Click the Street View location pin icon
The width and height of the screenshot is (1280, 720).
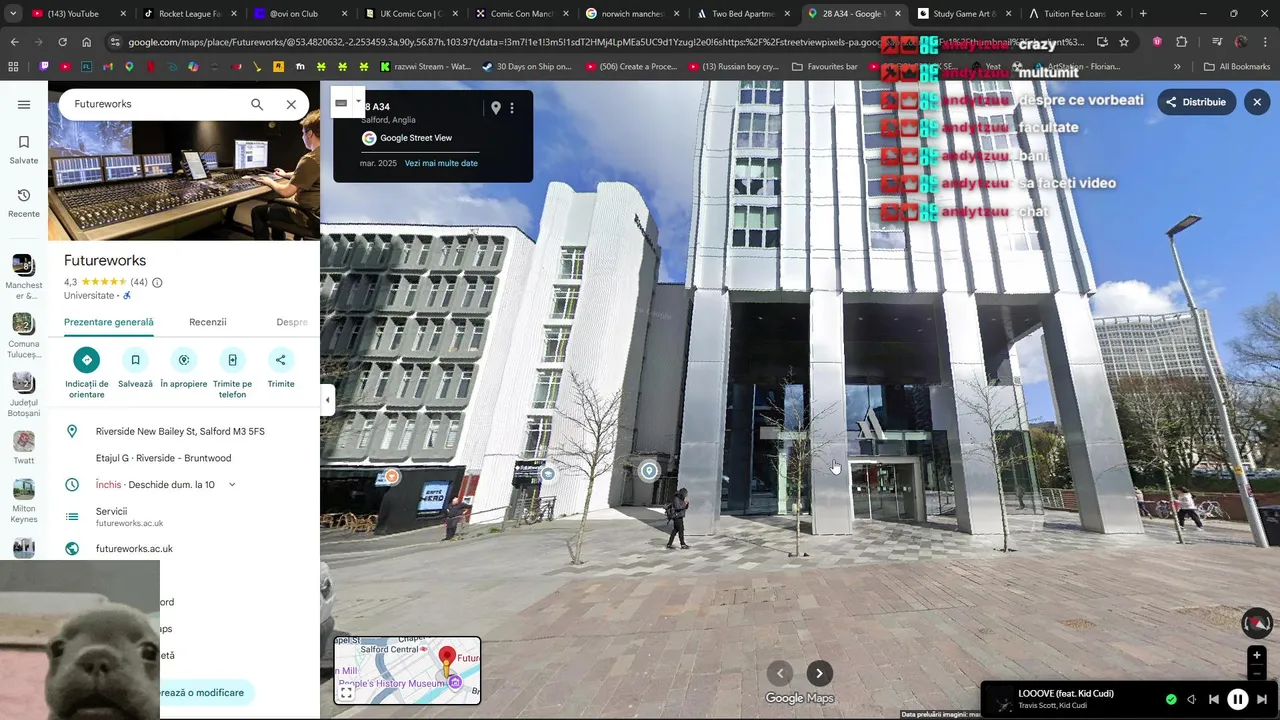[495, 108]
